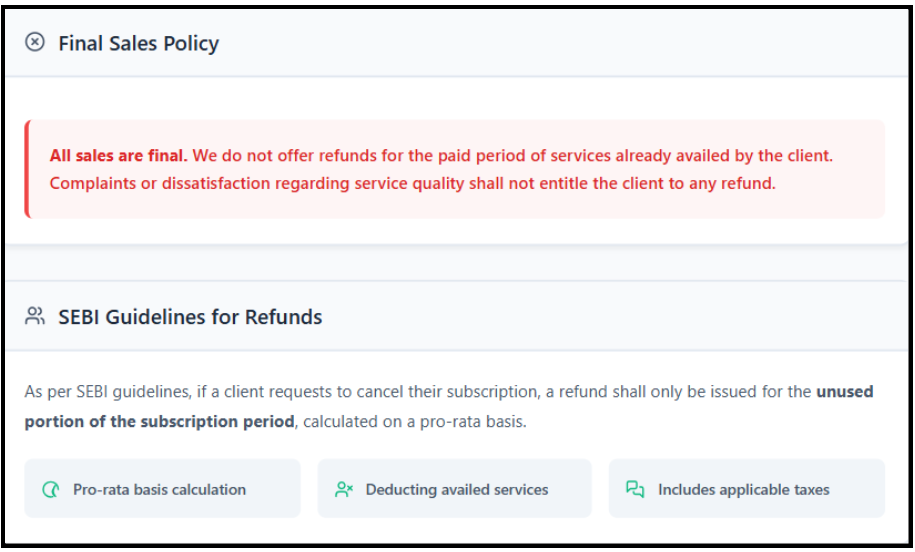Click the red left border of the warning box
Image resolution: width=915 pixels, height=552 pixels.
pos(27,169)
